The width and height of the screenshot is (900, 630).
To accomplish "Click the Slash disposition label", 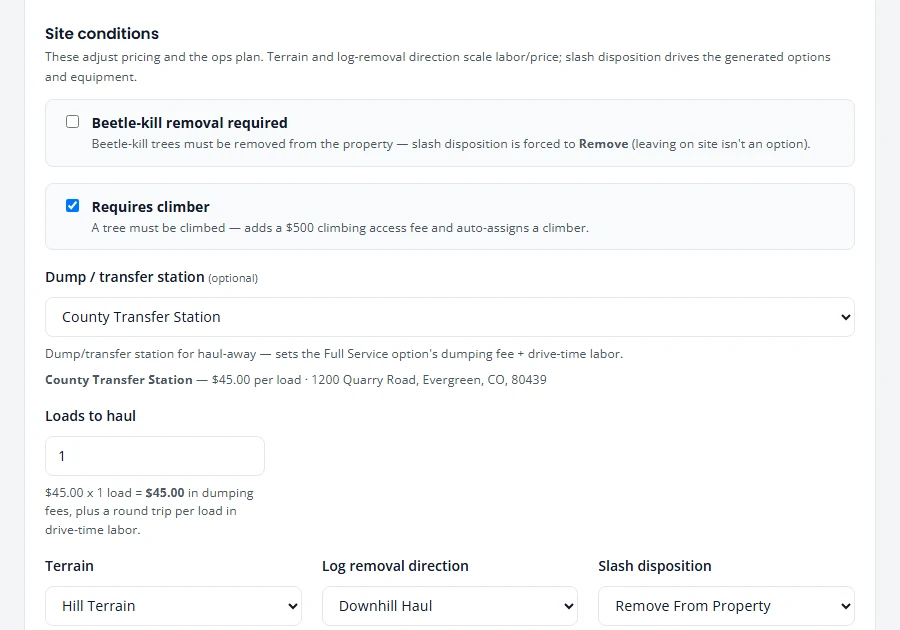I will pyautogui.click(x=655, y=566).
